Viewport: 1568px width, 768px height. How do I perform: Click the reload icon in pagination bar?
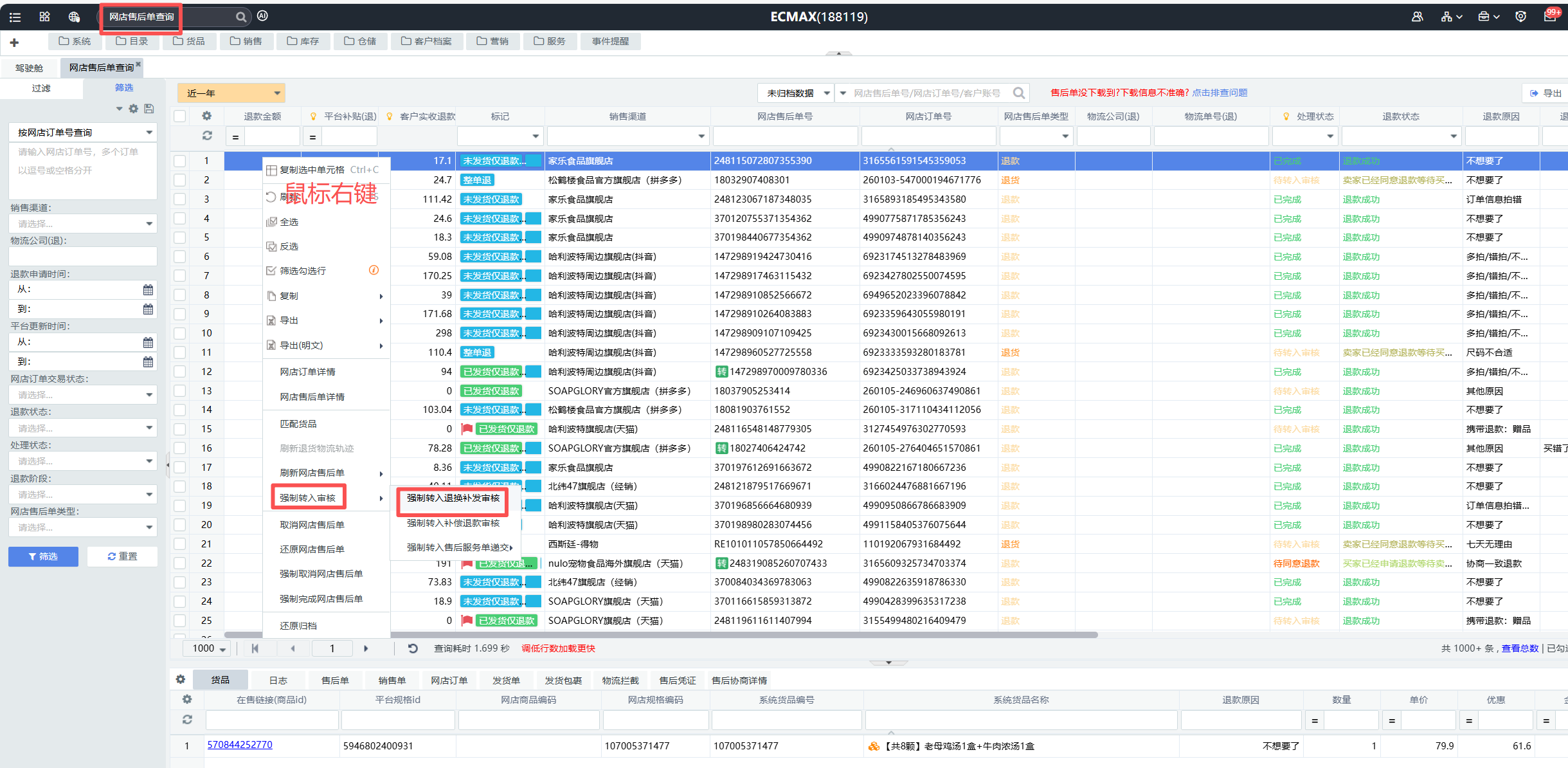pyautogui.click(x=413, y=648)
